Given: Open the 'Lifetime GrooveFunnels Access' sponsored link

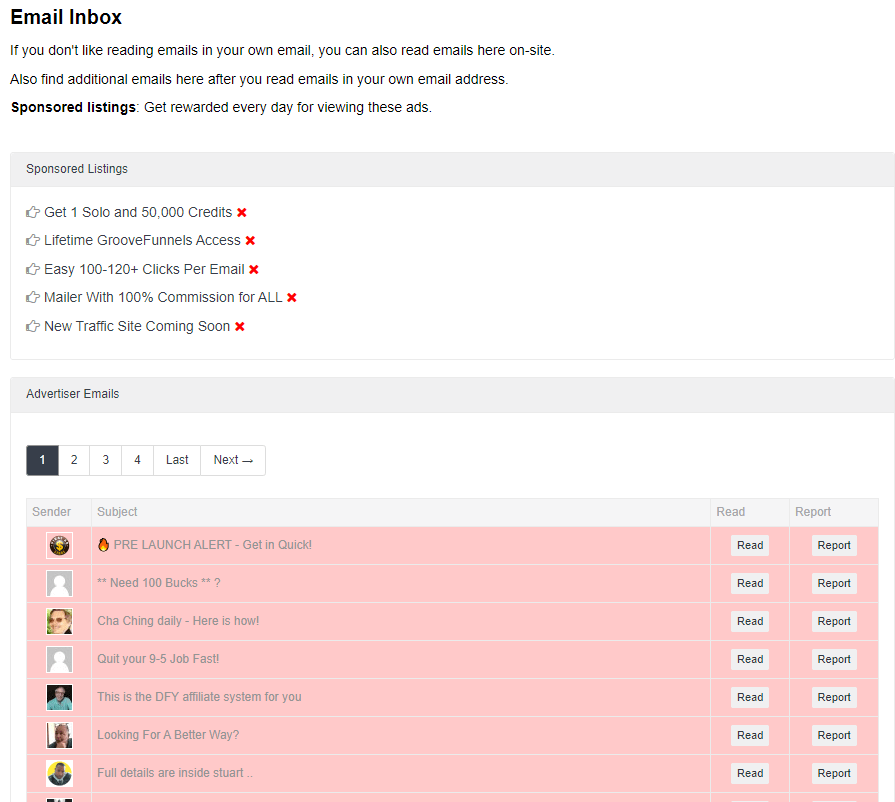Looking at the screenshot, I should pyautogui.click(x=141, y=240).
